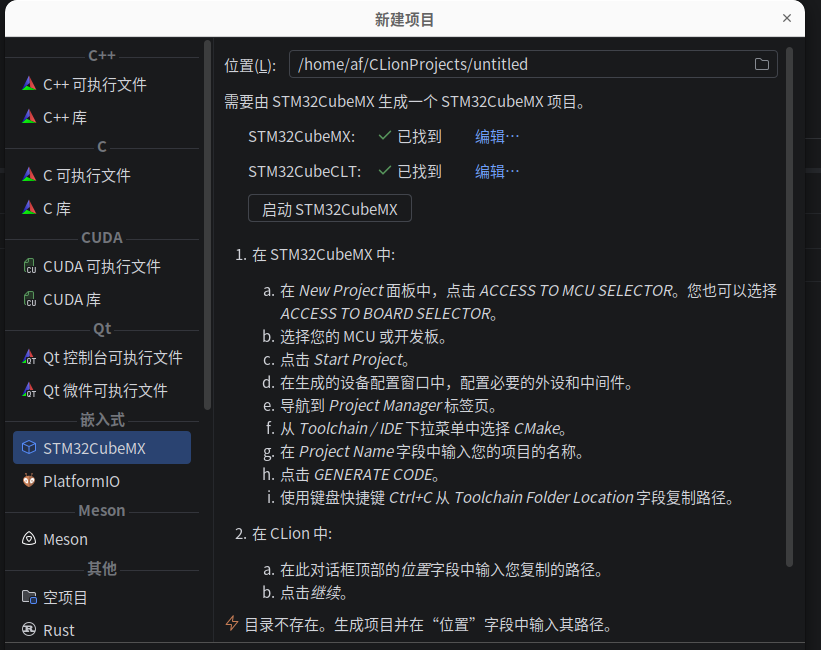Viewport: 821px width, 650px height.
Task: Click green checkmark next to STM32CubeMX
Action: [x=385, y=136]
